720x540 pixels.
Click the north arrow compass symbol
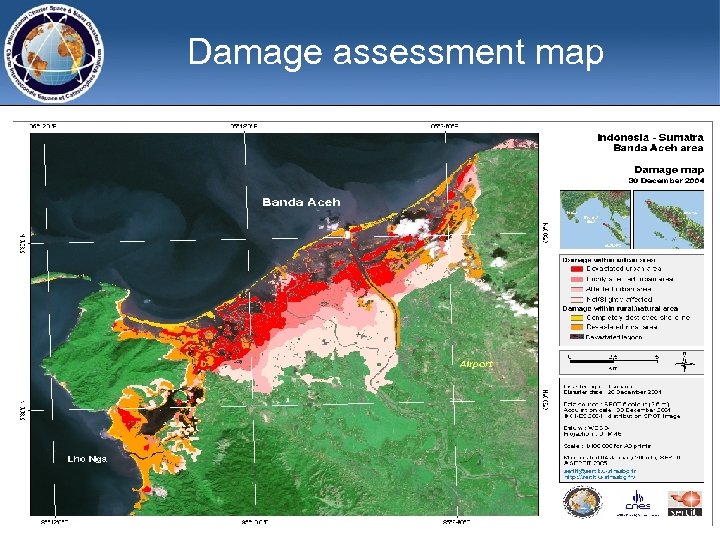pos(684,362)
